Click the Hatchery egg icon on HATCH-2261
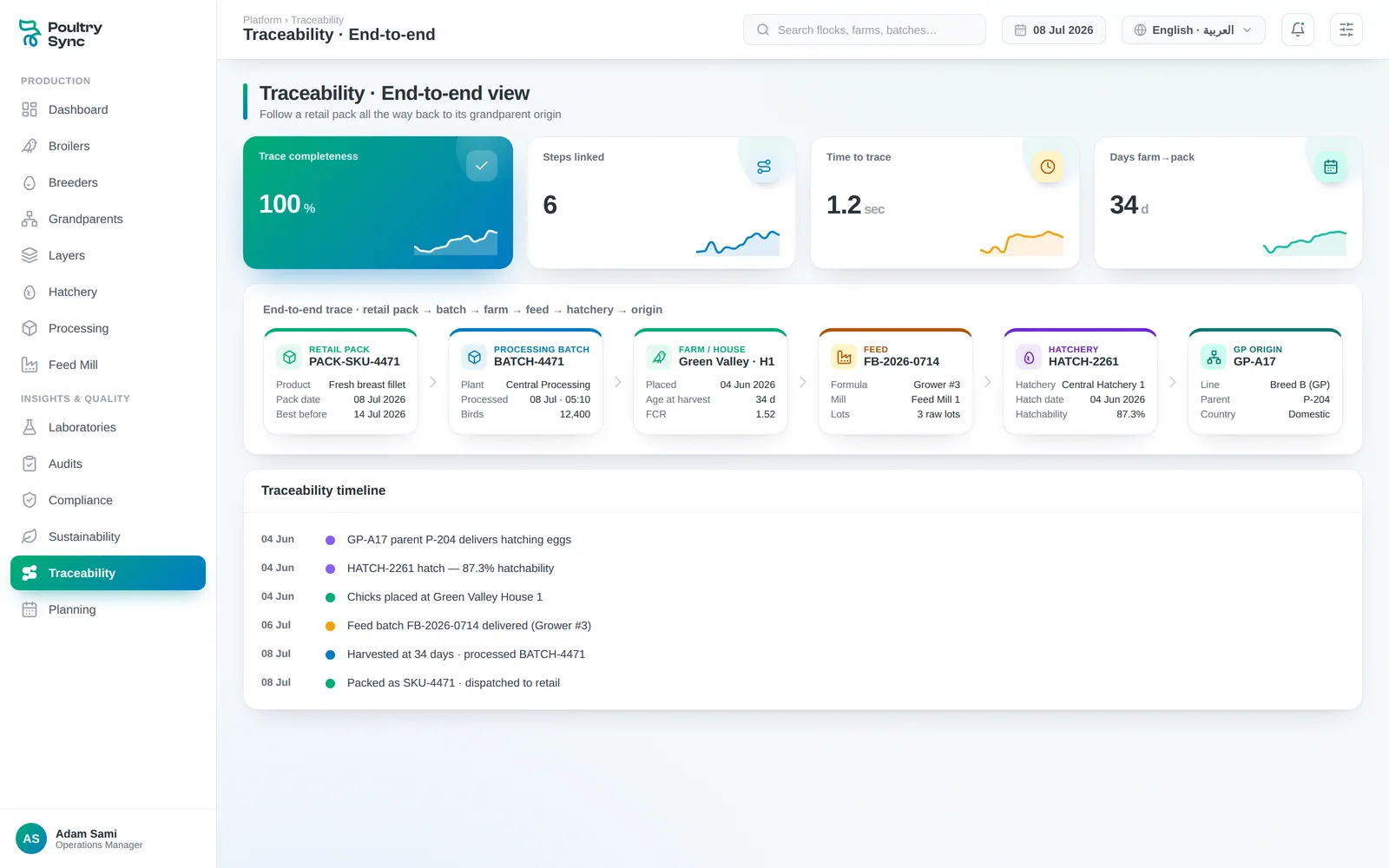Screen dimensions: 1389x868 (1029, 357)
